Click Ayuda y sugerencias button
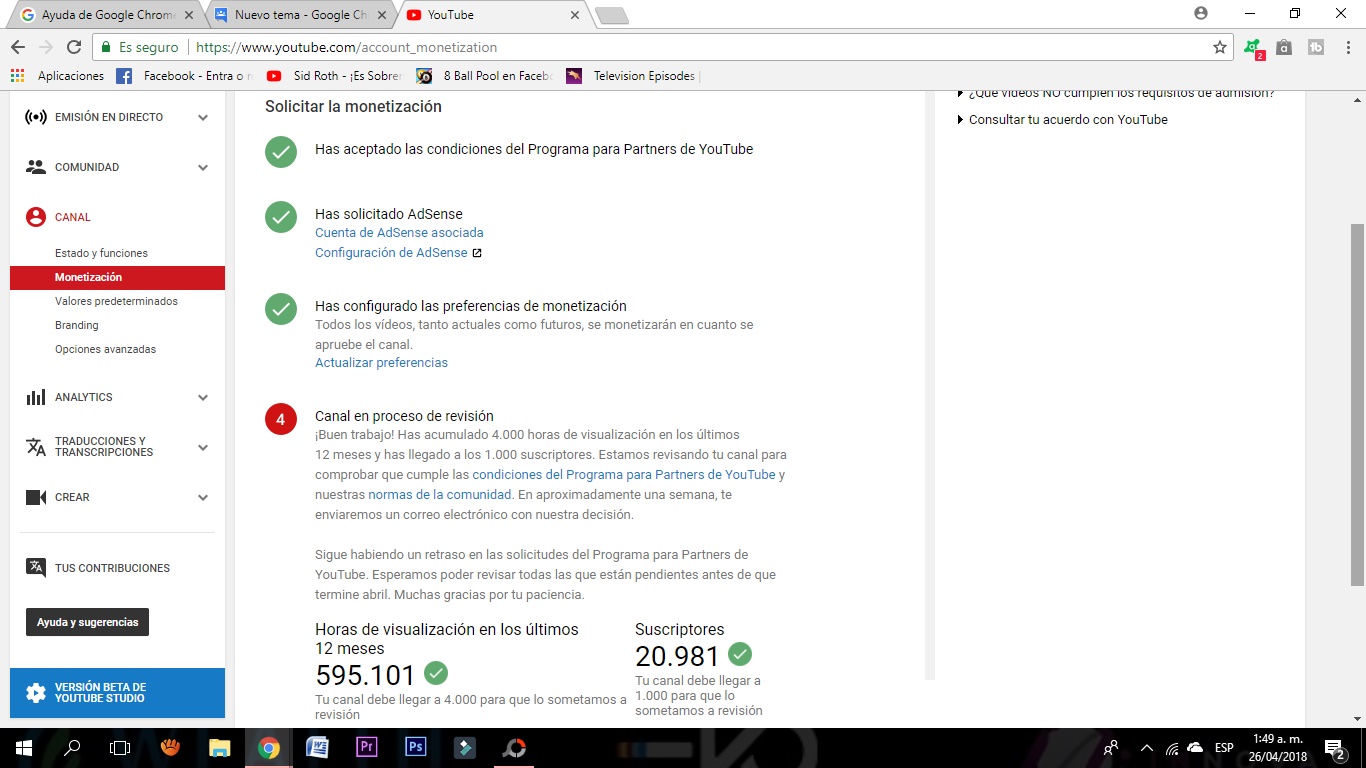1366x768 pixels. 87,622
